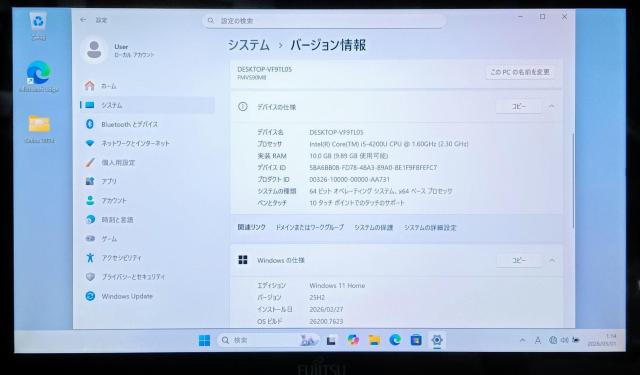Screen dimensions: 640x375
Task: Click the DESKTOP-VF9TL05 name in the top card
Action: tap(264, 69)
